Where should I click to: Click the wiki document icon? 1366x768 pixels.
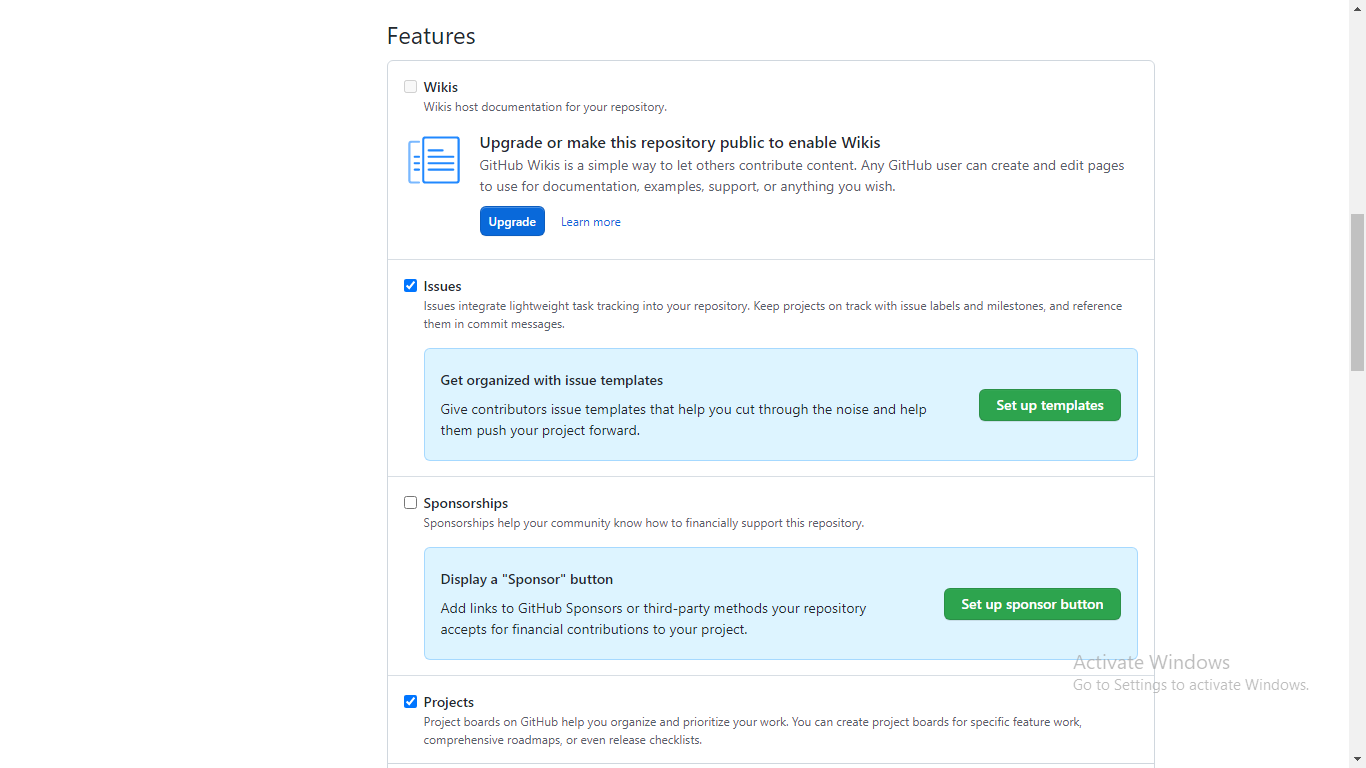434,160
